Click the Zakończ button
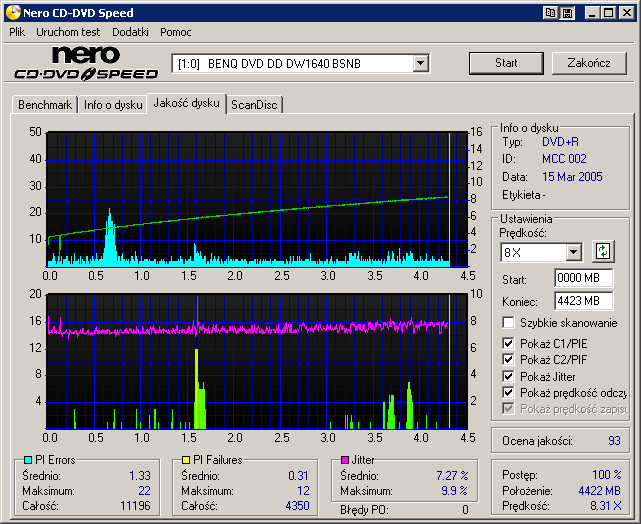Image resolution: width=641 pixels, height=524 pixels. coord(589,63)
